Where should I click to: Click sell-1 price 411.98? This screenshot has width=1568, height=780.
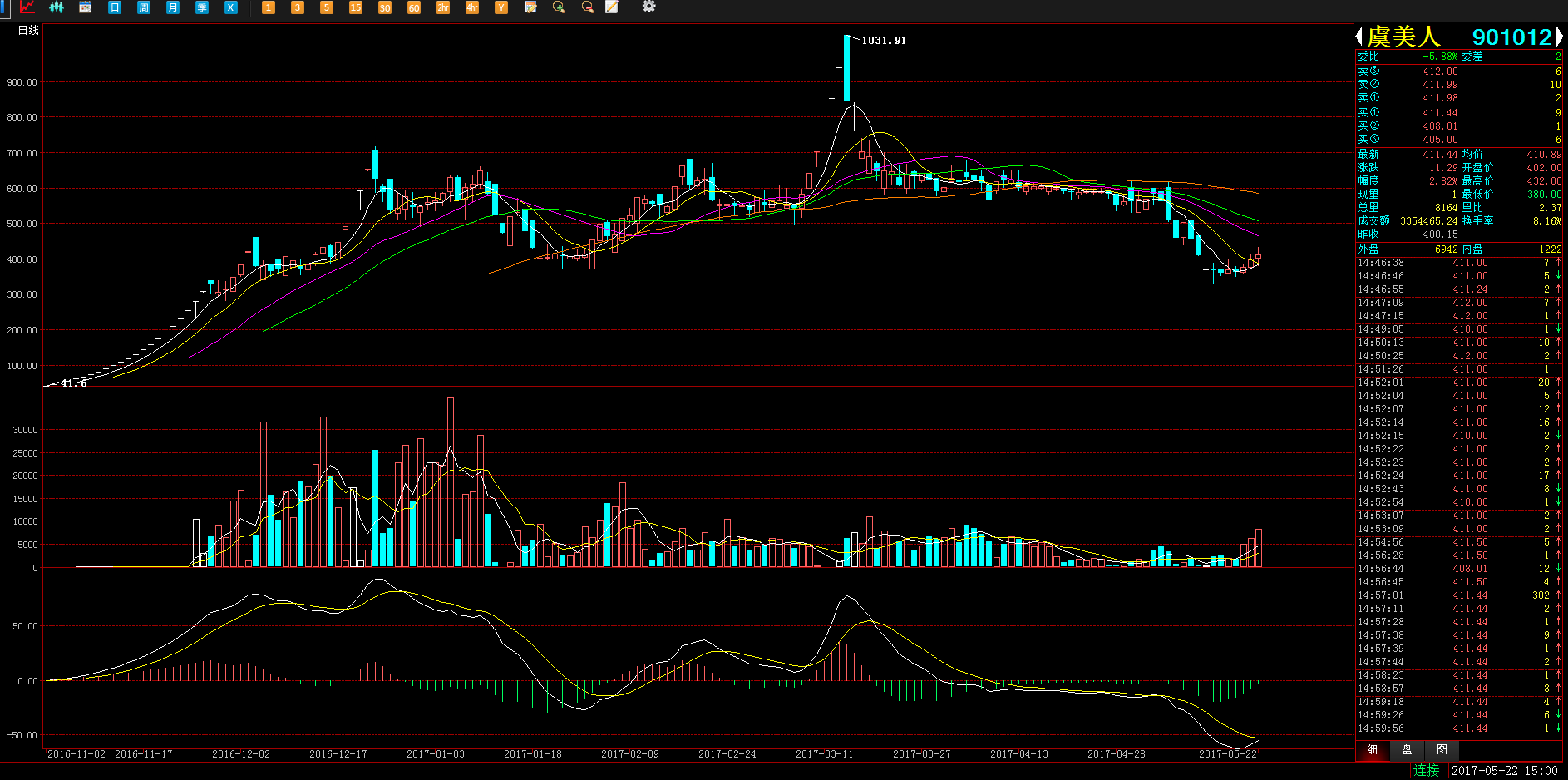click(x=1440, y=98)
